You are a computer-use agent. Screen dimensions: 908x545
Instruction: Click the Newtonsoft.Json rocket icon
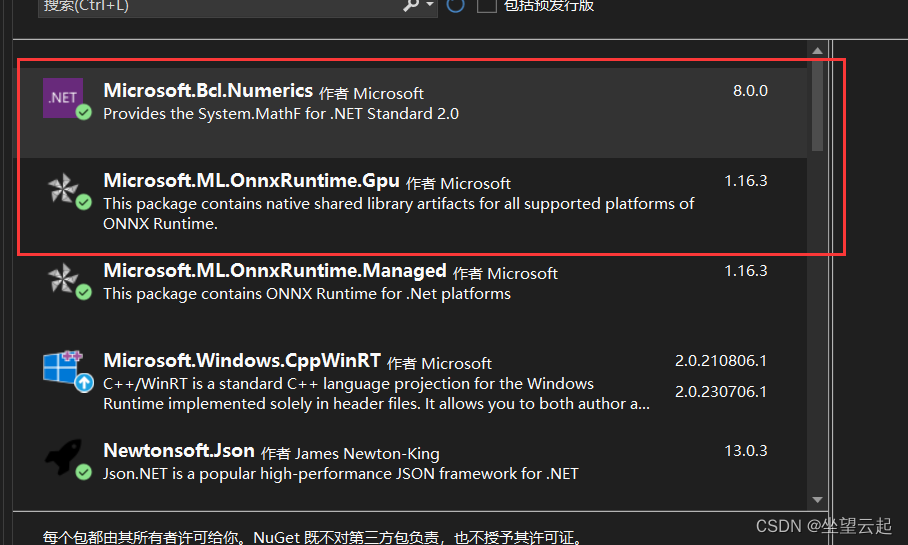(x=63, y=458)
